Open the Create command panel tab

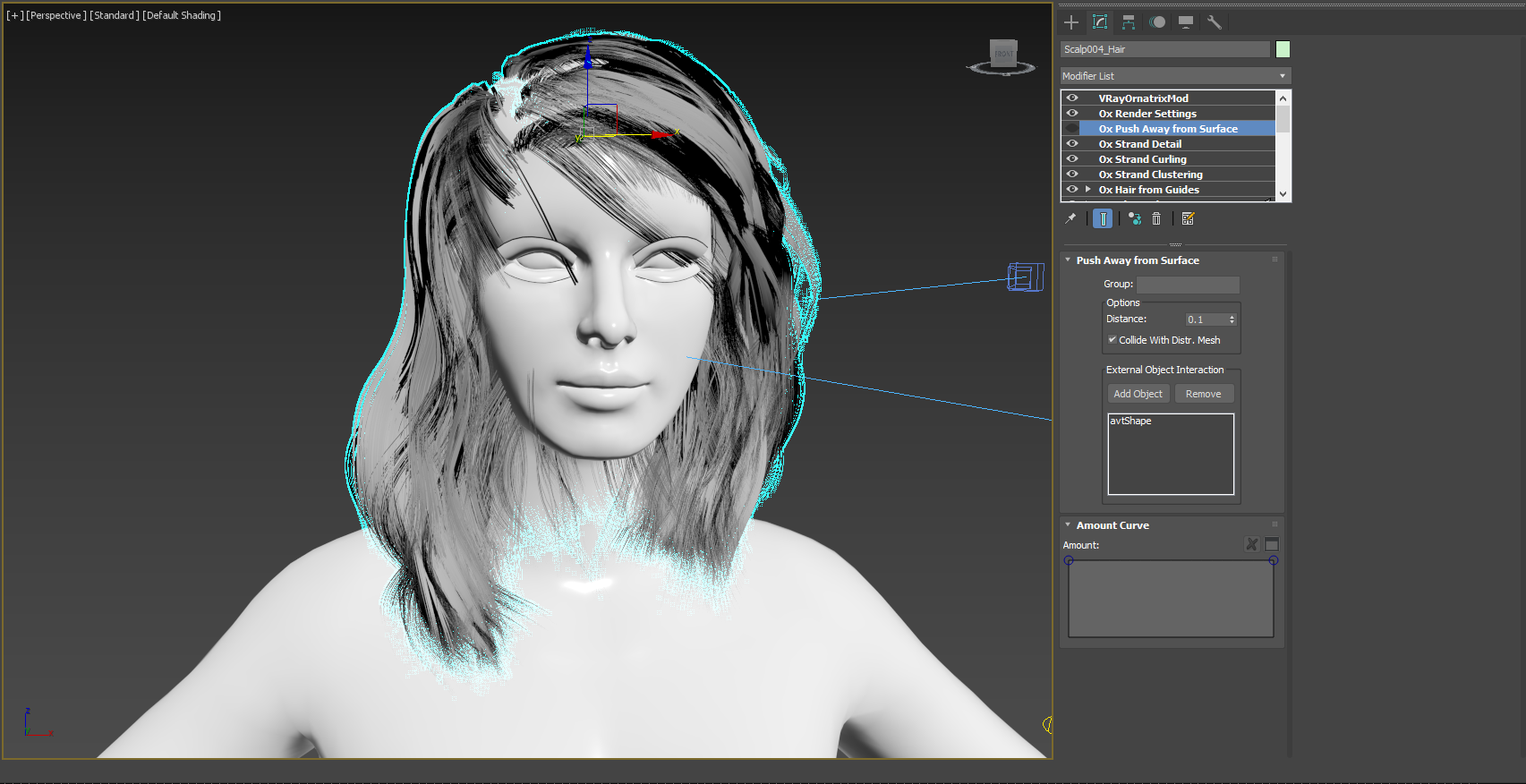pos(1071,22)
